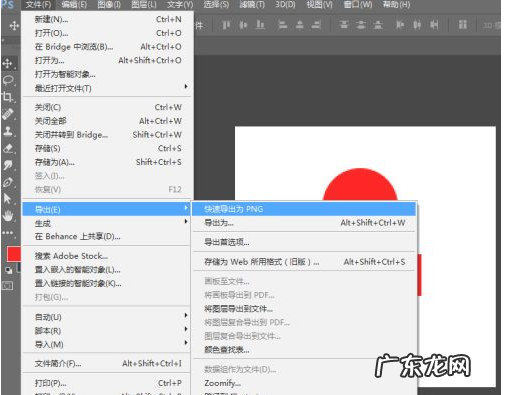Click Distribute Vertical Centers icon

[360, 25]
